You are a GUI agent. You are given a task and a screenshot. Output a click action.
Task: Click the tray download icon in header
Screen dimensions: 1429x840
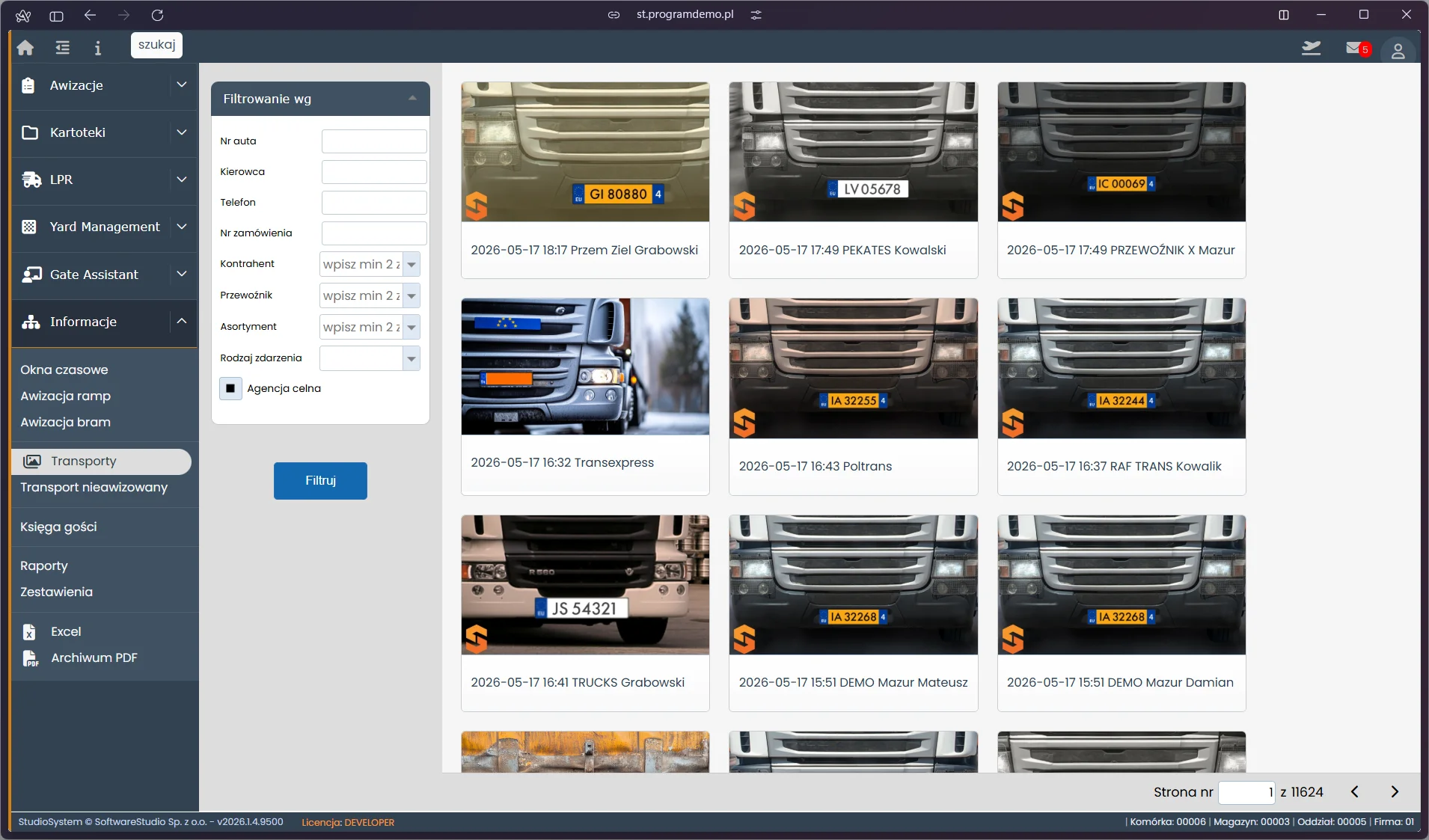tap(1311, 48)
